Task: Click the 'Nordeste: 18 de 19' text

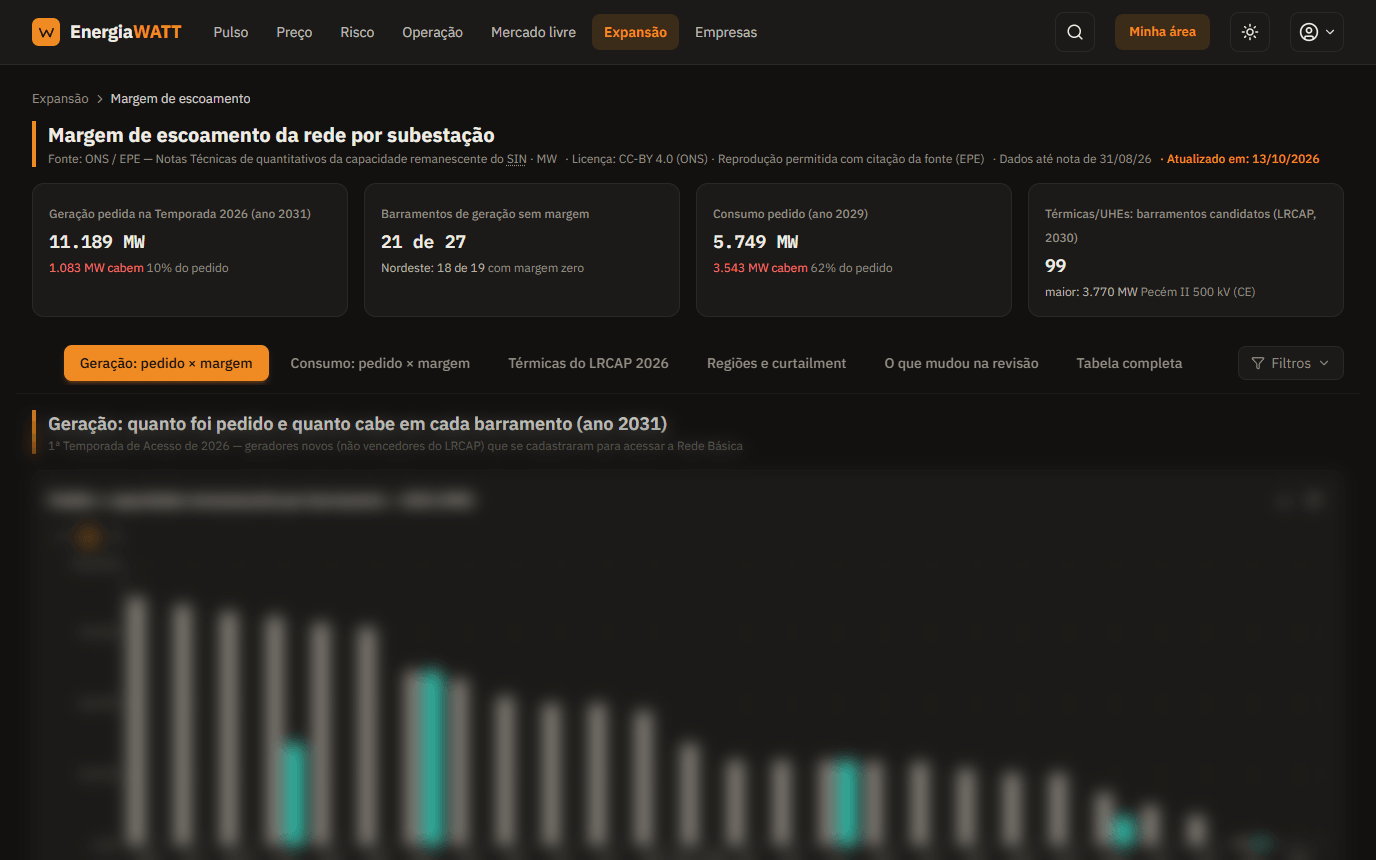Action: 432,268
